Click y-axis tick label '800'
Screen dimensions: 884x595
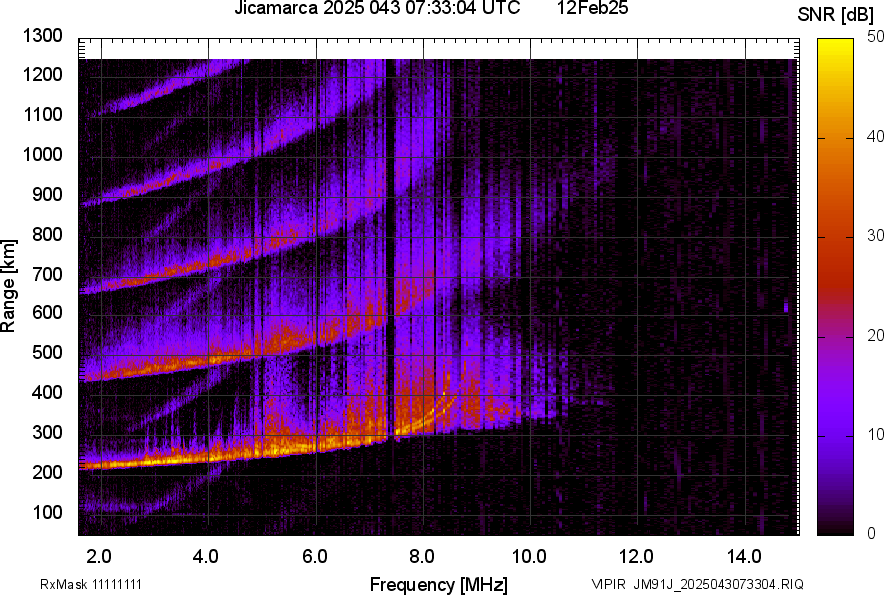coord(47,233)
